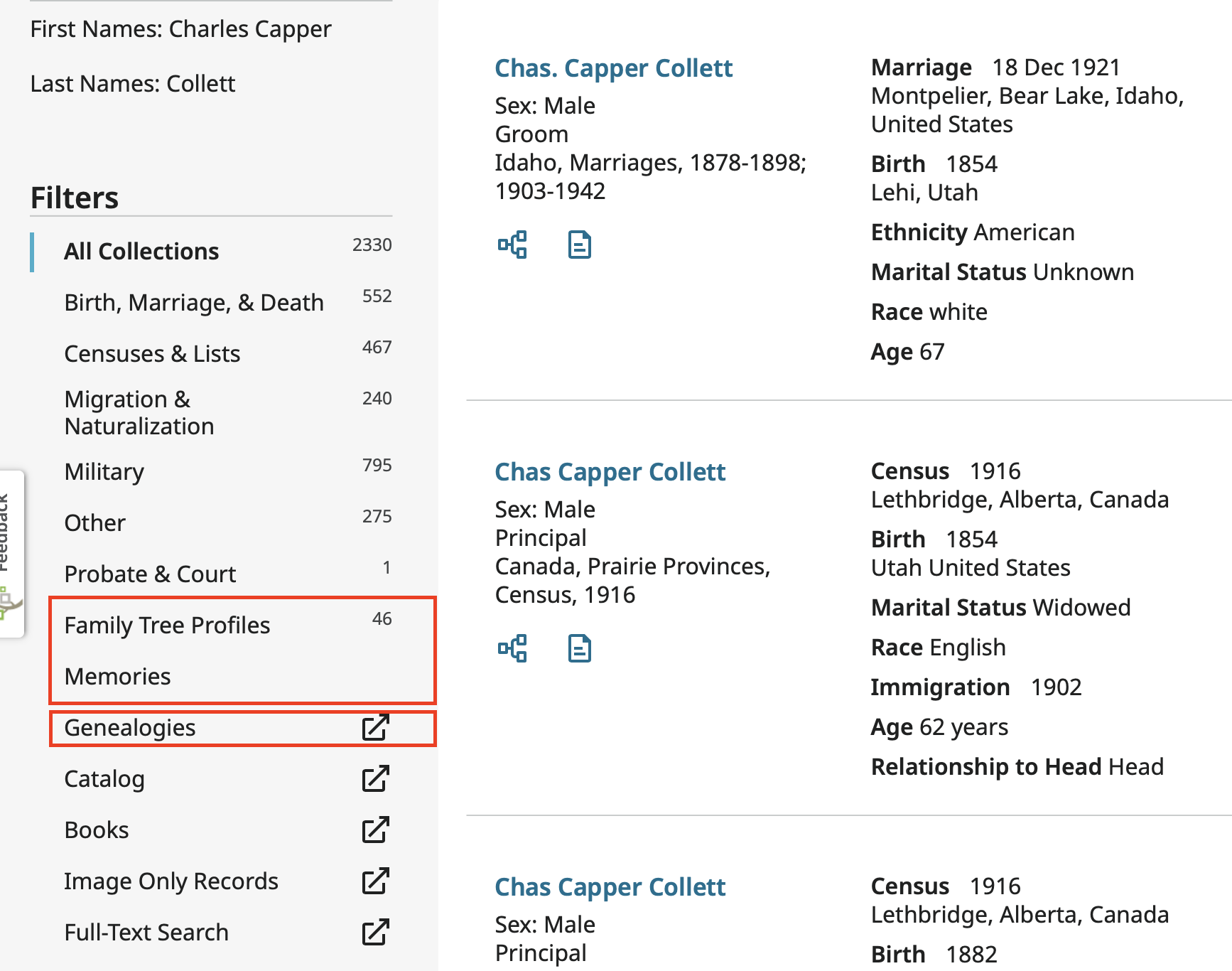Show only Military records
The width and height of the screenshot is (1232, 971).
pyautogui.click(x=104, y=472)
